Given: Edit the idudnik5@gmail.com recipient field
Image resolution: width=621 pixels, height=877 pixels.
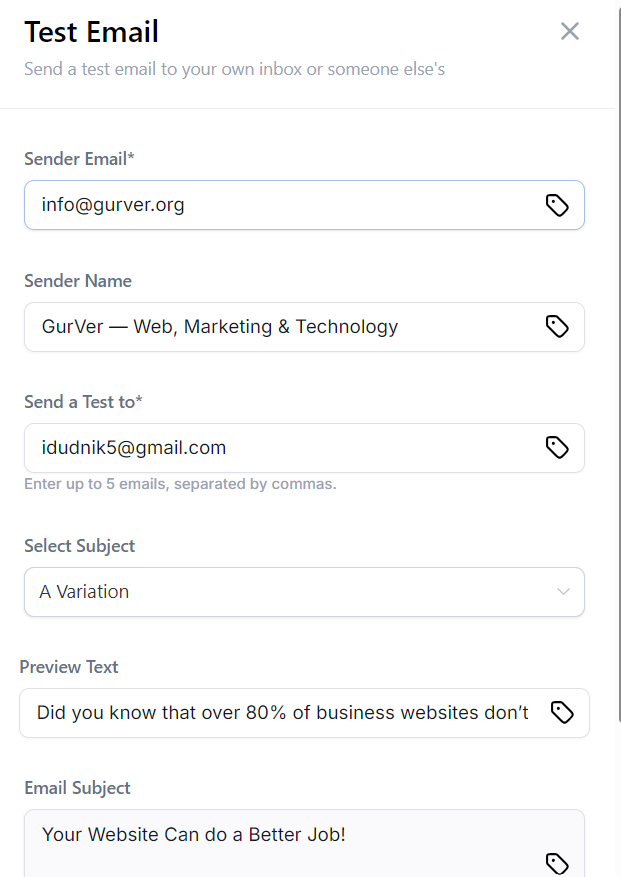Looking at the screenshot, I should point(280,447).
